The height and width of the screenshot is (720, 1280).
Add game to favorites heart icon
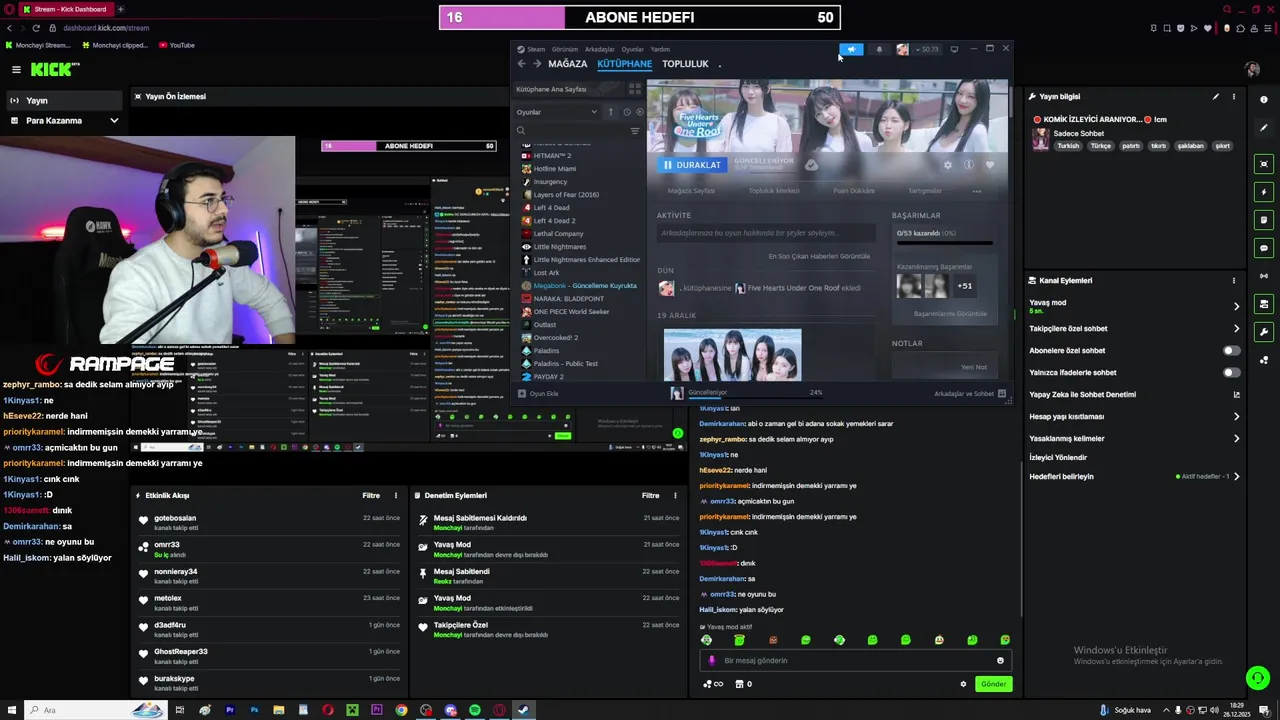point(989,165)
